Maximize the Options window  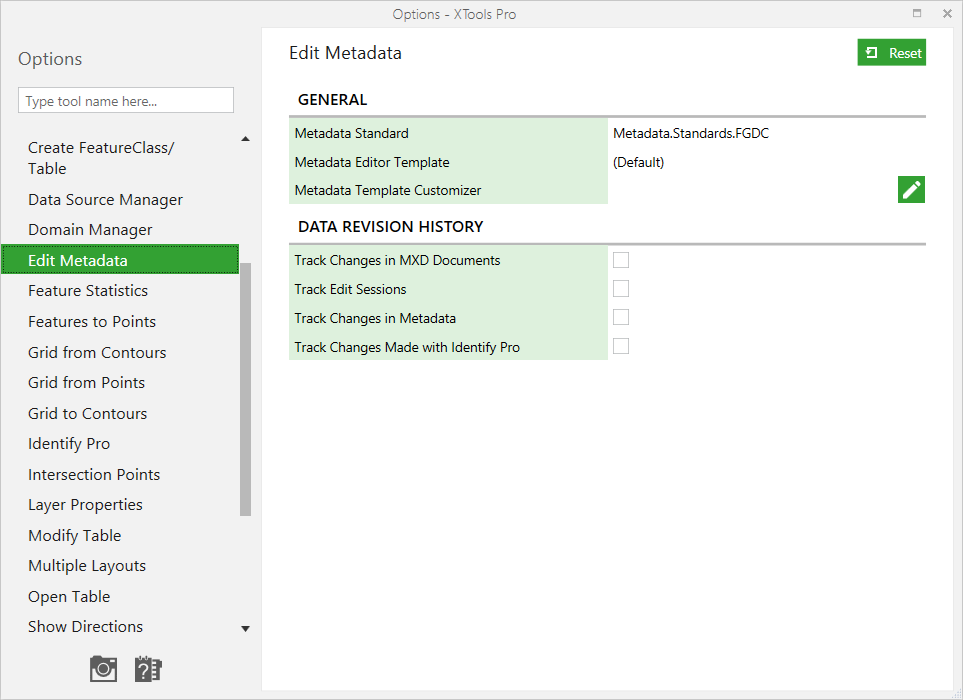pyautogui.click(x=917, y=14)
